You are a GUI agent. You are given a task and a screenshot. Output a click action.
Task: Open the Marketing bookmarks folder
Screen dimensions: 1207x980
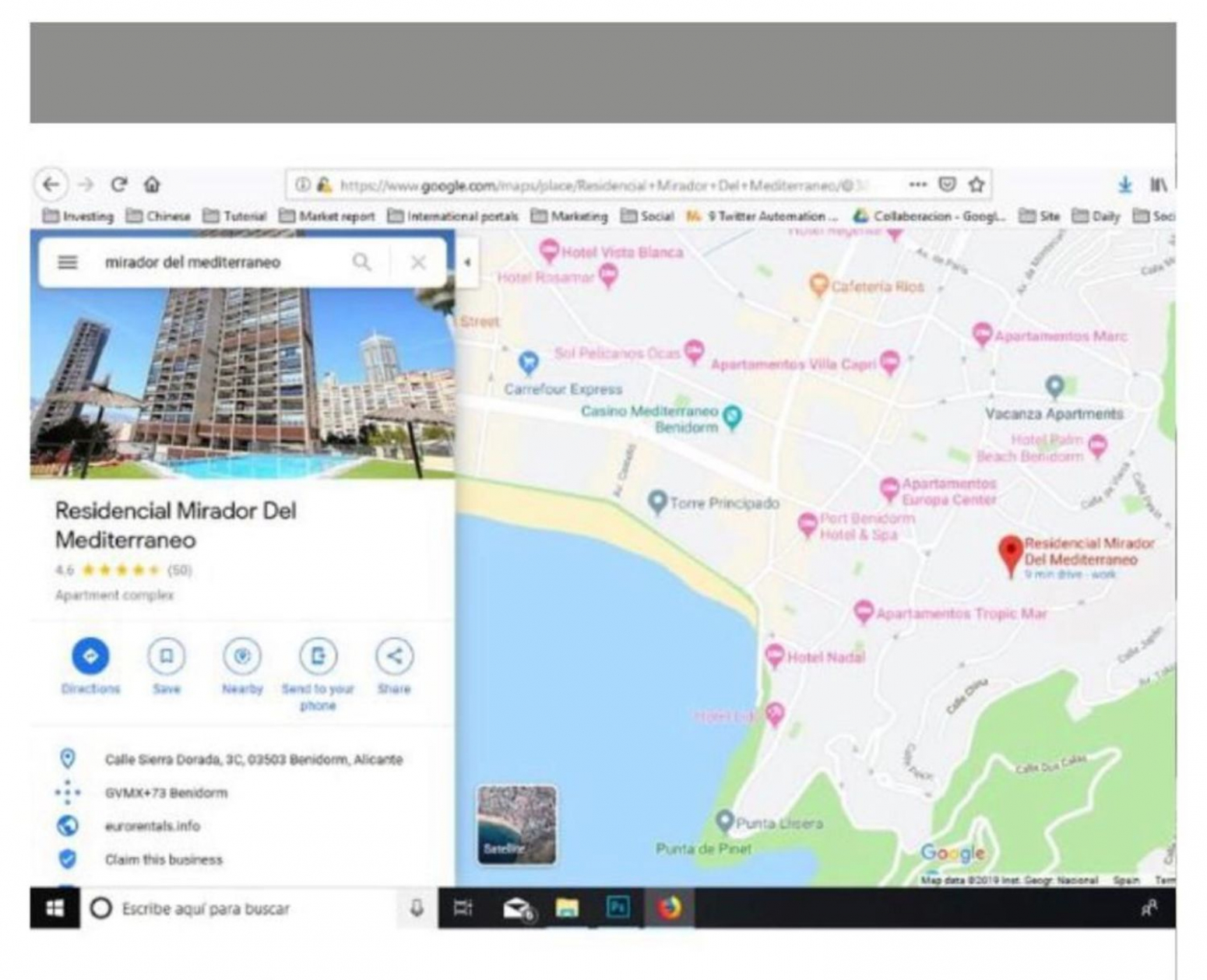(569, 216)
